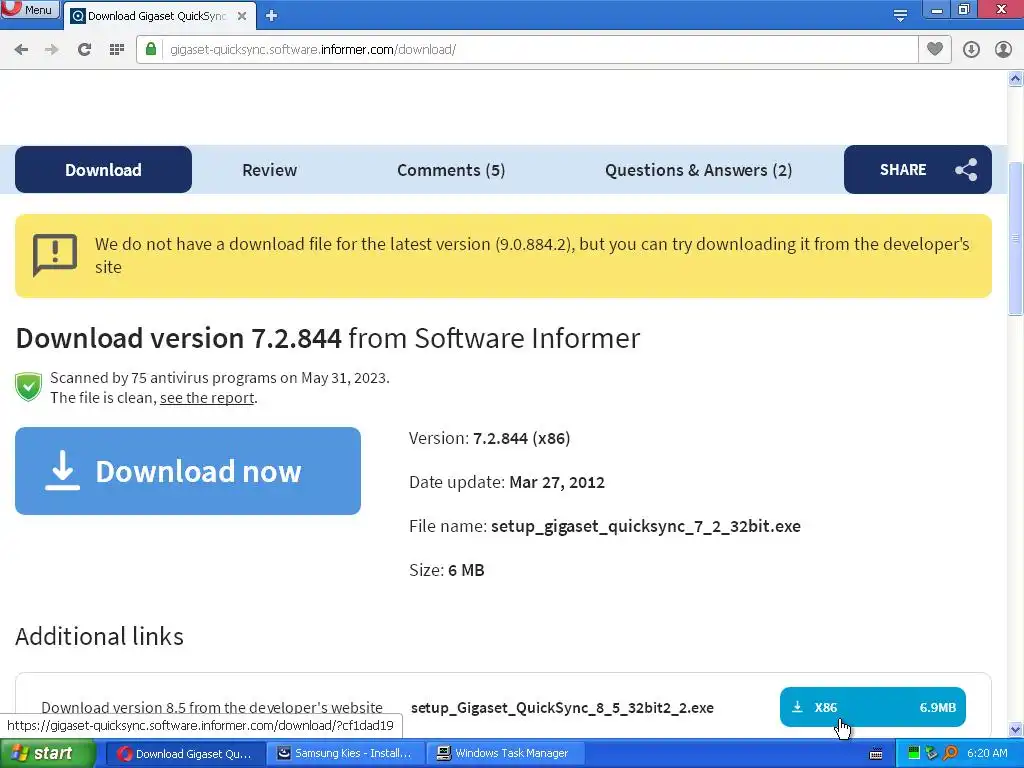Click 'Download version 8.5 from the developer's website'
The height and width of the screenshot is (768, 1024).
[x=212, y=708]
